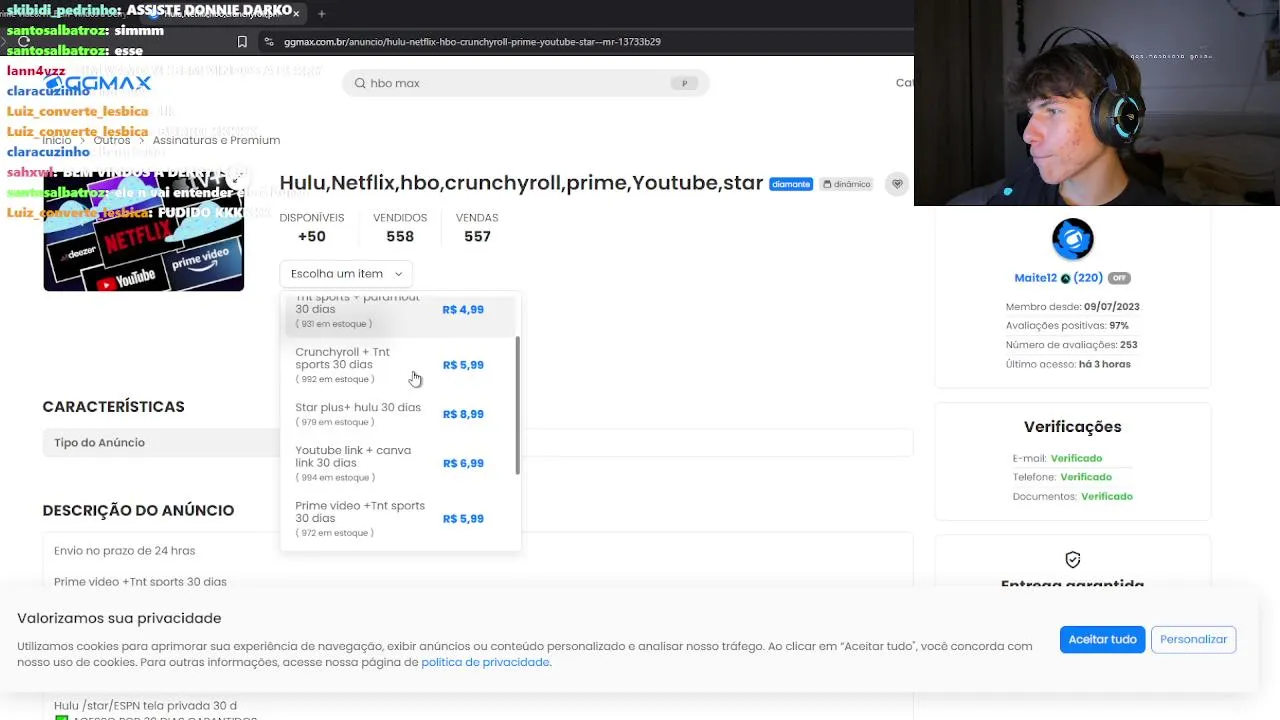Click the 994 em estoque label
Image resolution: width=1280 pixels, height=720 pixels.
coord(335,477)
